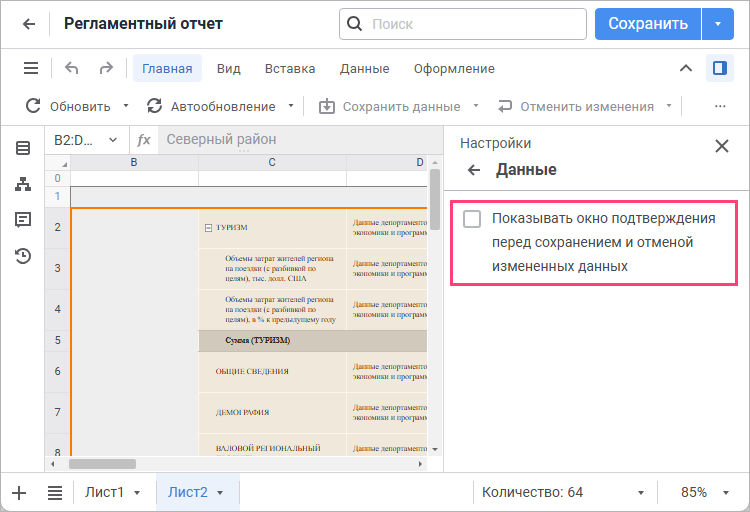Enable Показывать окно подтверждения checkbox

(472, 219)
